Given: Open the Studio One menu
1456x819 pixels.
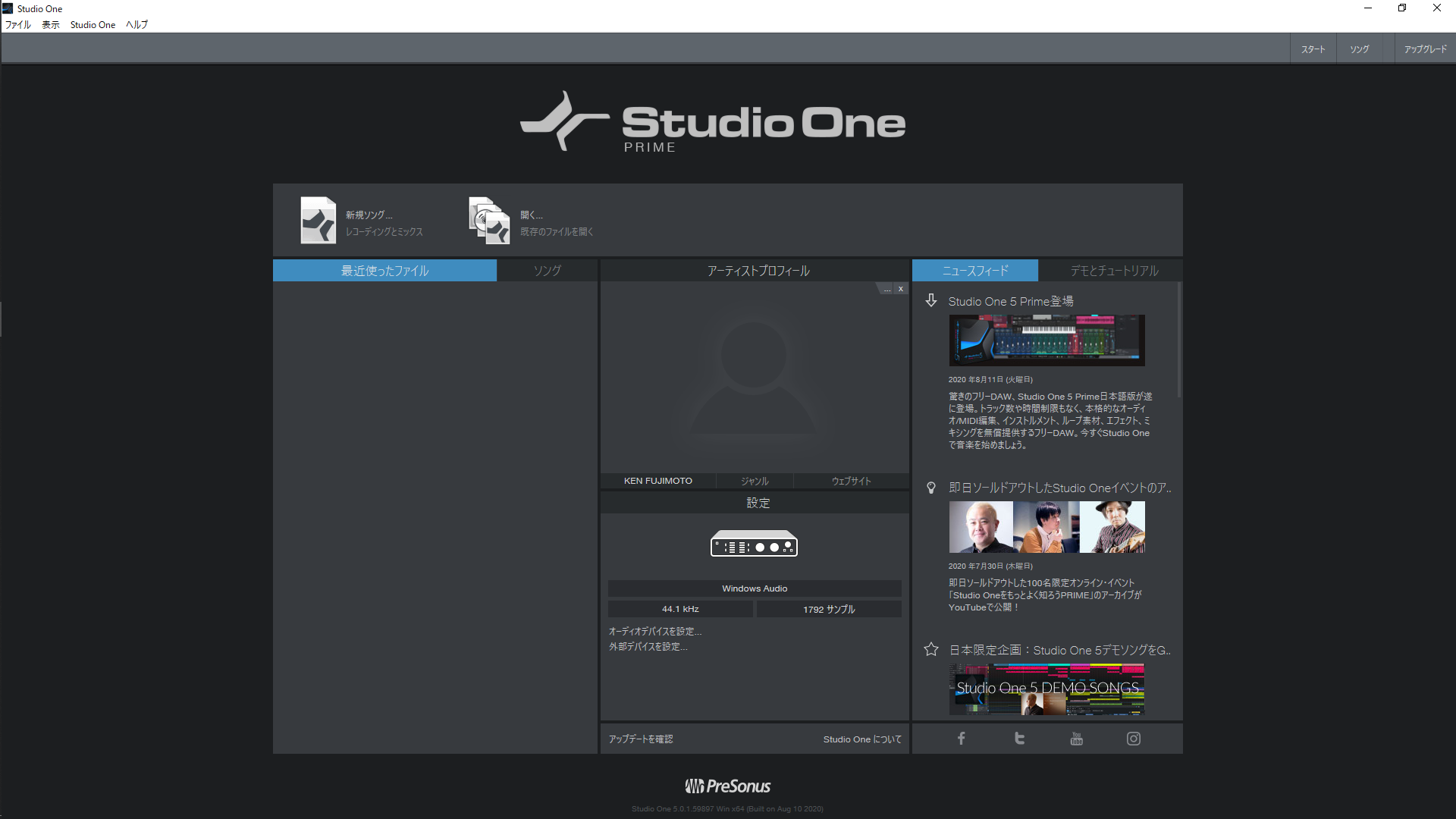Looking at the screenshot, I should point(93,25).
